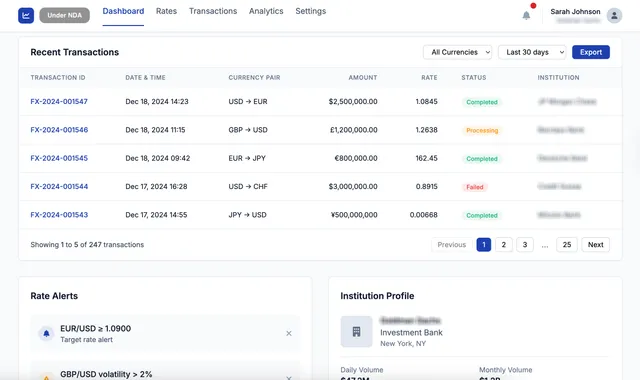
Task: Click the EUR/USD alert bell icon
Action: pos(47,333)
